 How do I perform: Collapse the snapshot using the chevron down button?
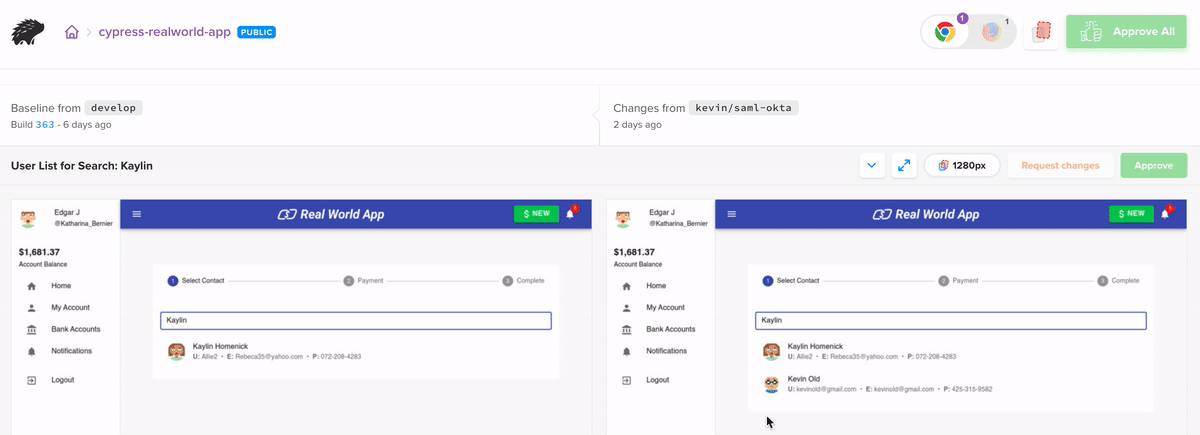[x=872, y=166]
